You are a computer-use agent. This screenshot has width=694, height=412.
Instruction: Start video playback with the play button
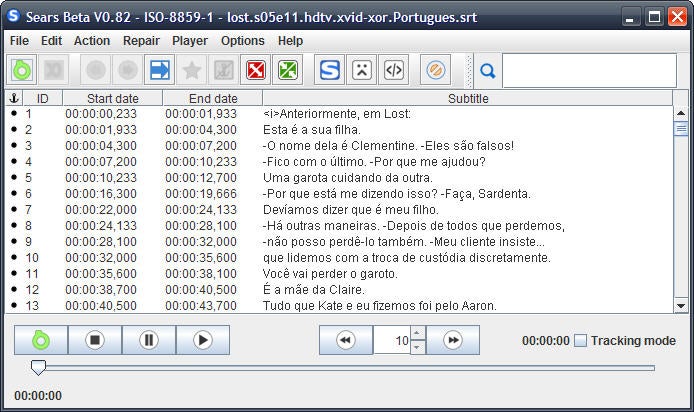click(203, 340)
